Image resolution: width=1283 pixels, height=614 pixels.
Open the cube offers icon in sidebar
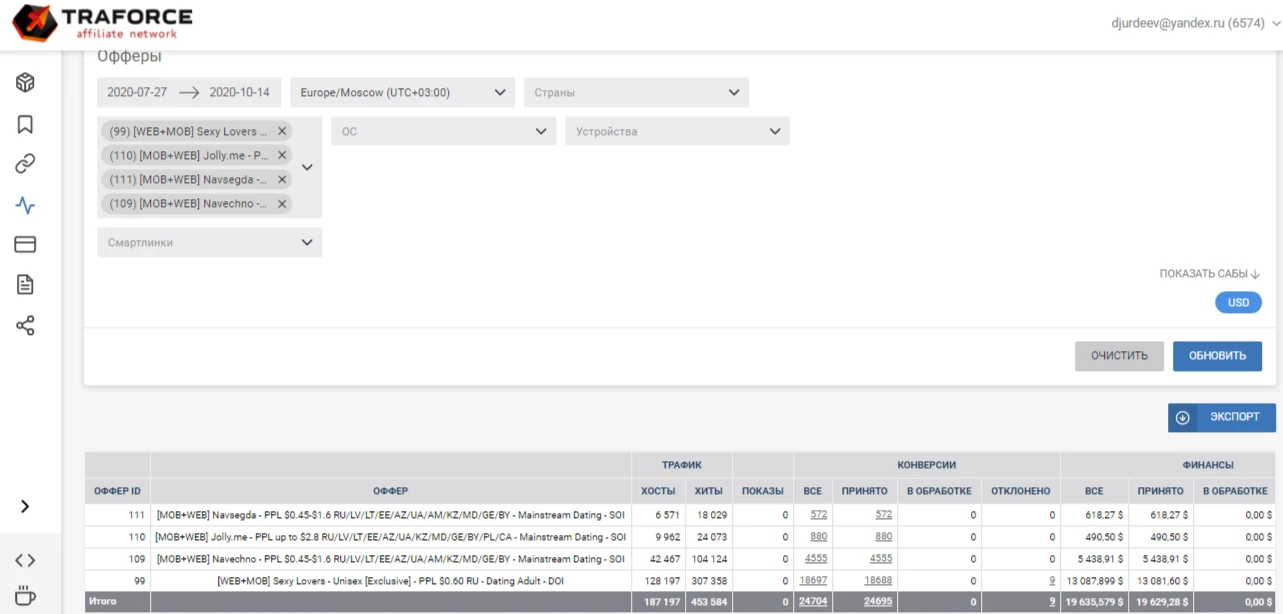pos(25,83)
